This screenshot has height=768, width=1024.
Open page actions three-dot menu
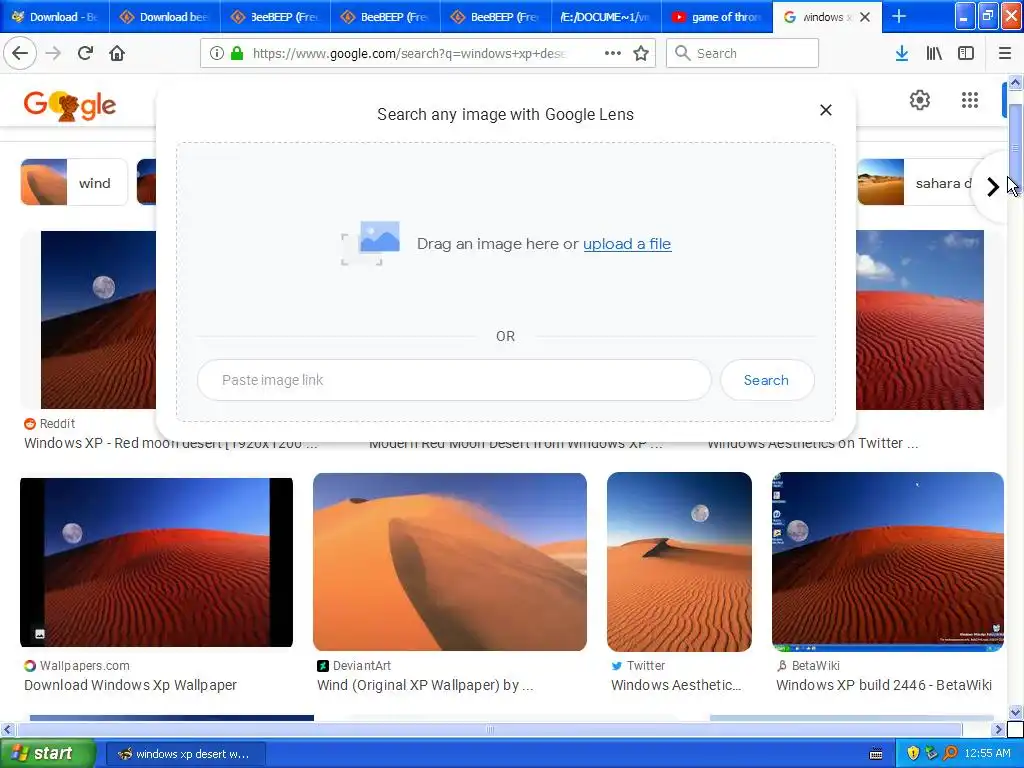pos(613,53)
